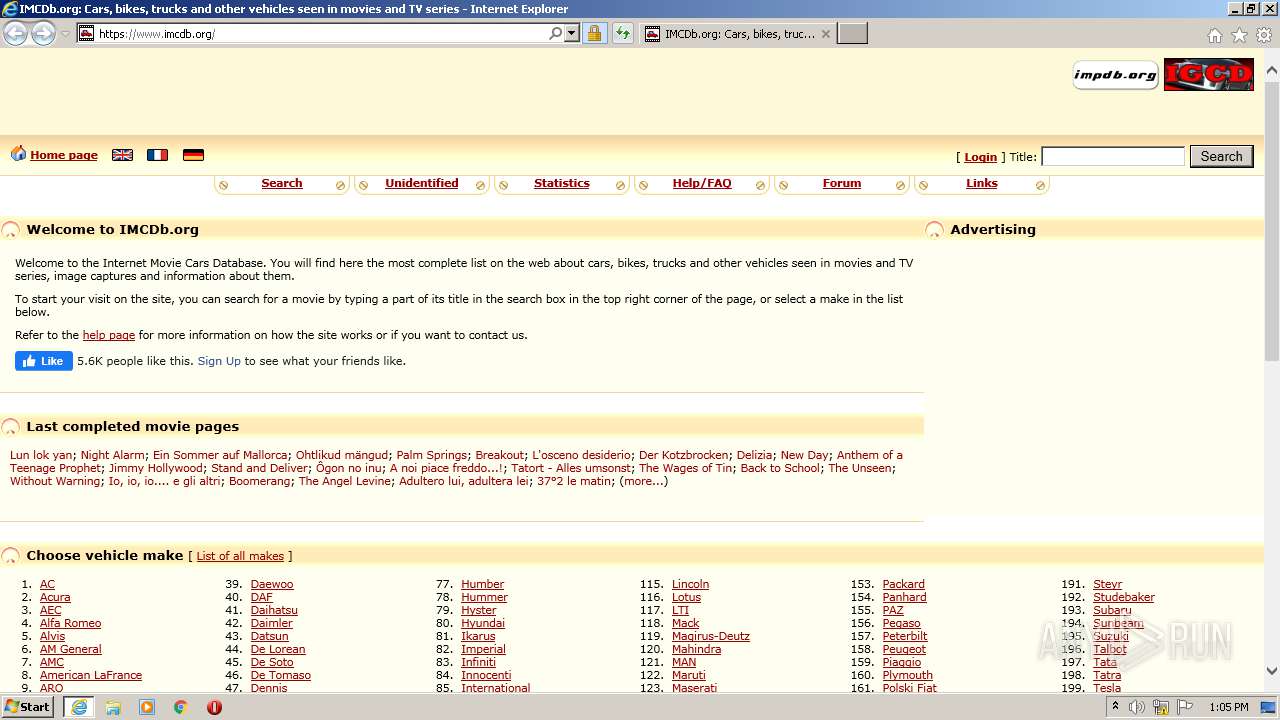The image size is (1280, 720).
Task: Open the Palm Springs movie page
Action: click(432, 455)
